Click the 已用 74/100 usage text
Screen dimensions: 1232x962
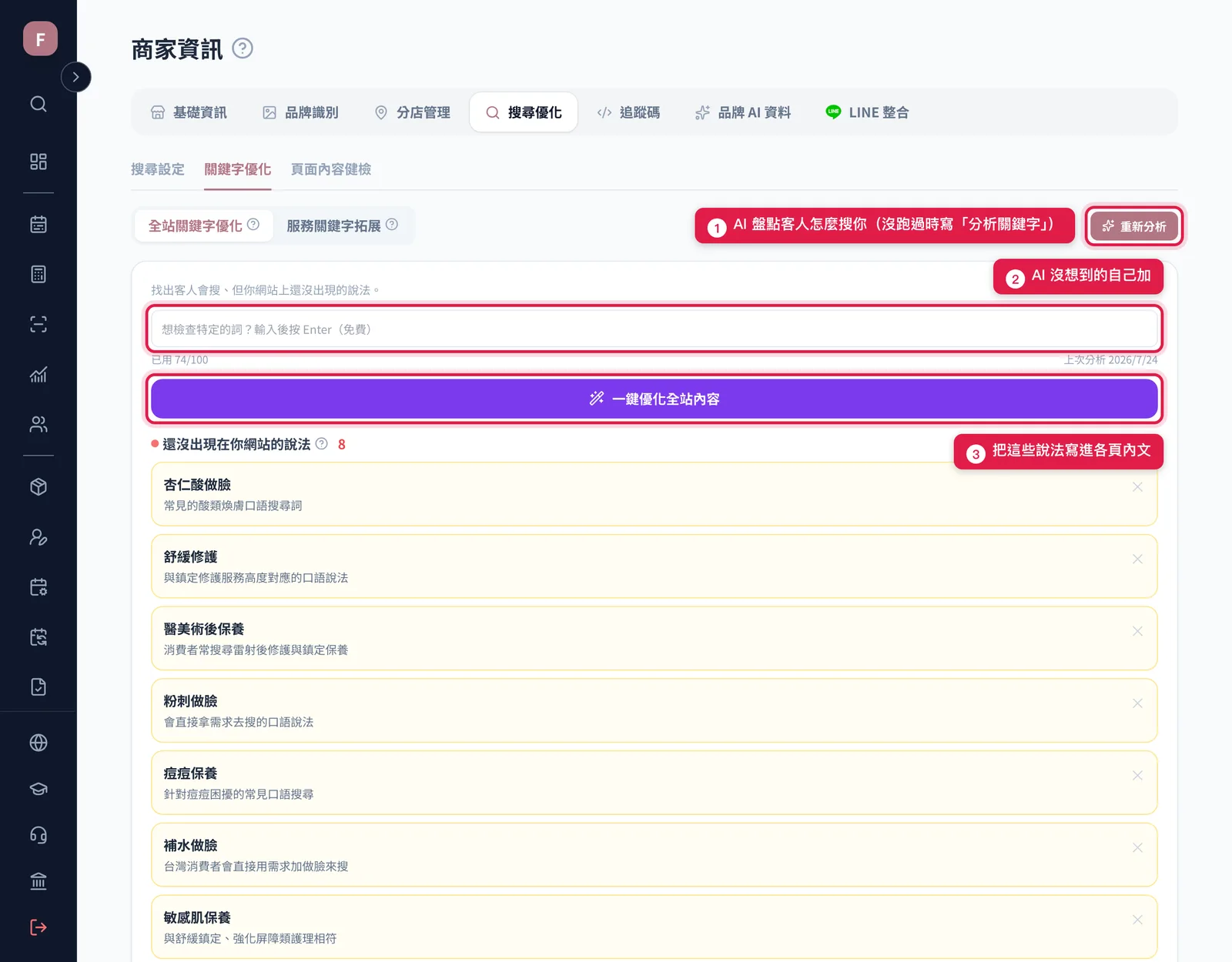pos(179,360)
